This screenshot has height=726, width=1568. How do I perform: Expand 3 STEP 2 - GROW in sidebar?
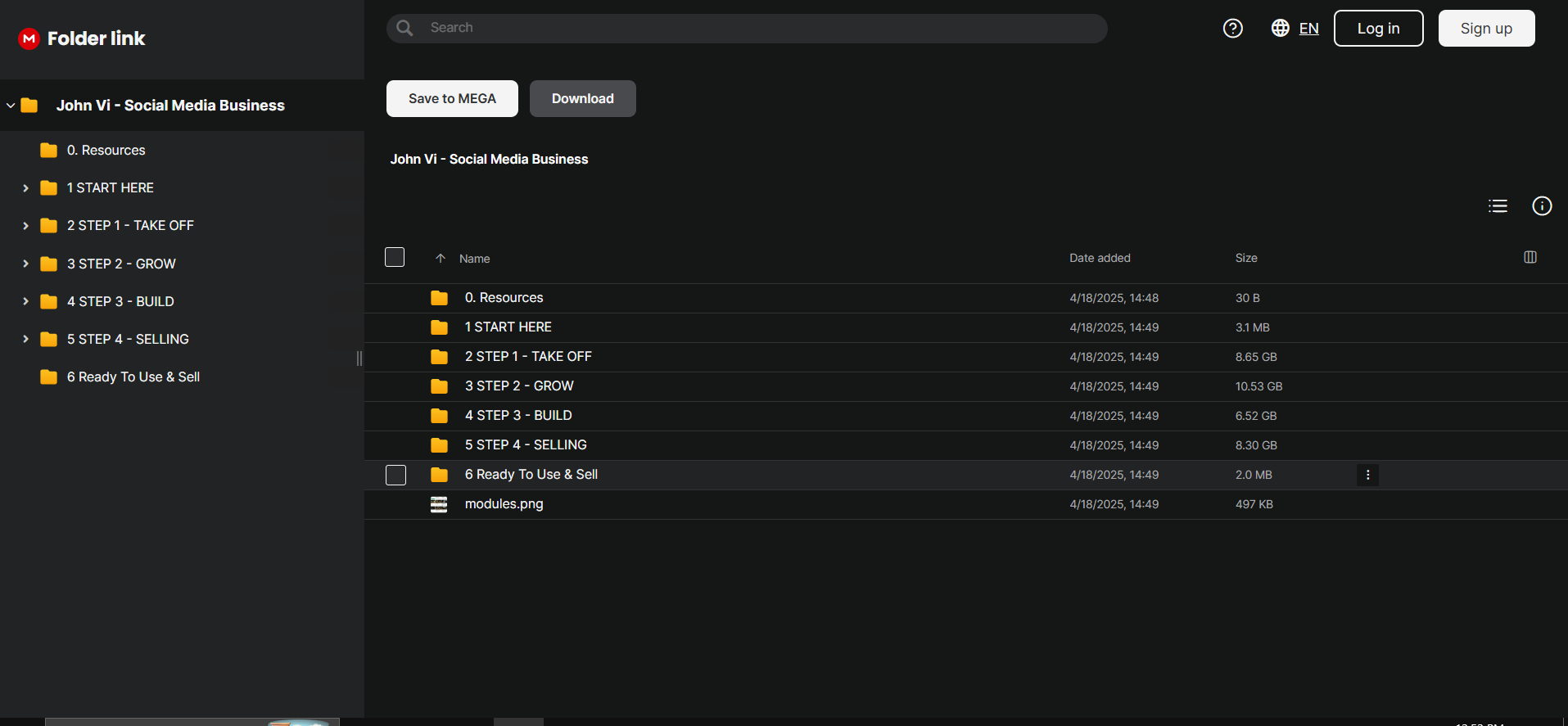click(x=25, y=264)
